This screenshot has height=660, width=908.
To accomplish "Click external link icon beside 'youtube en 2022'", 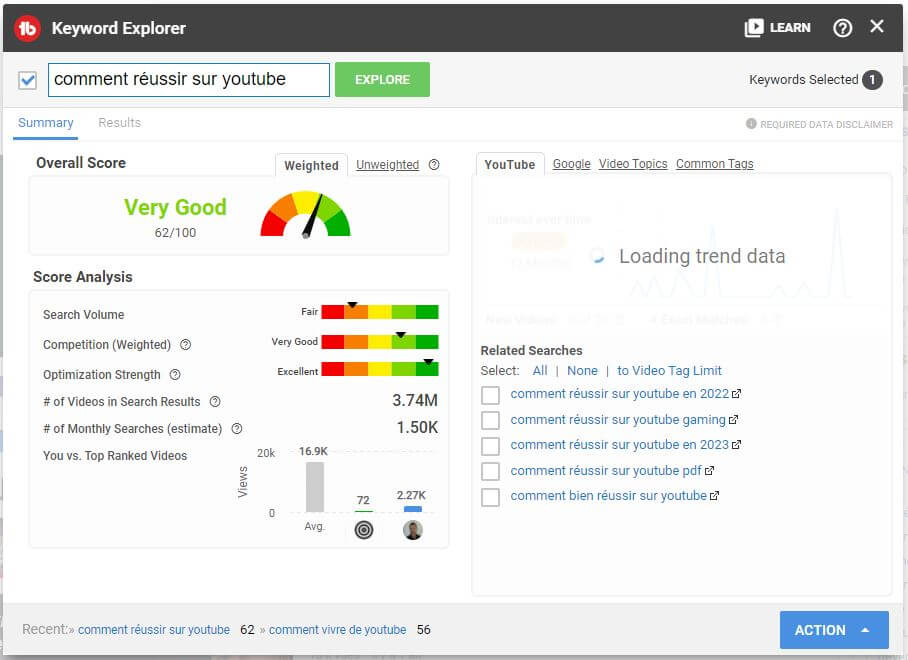I will (736, 394).
